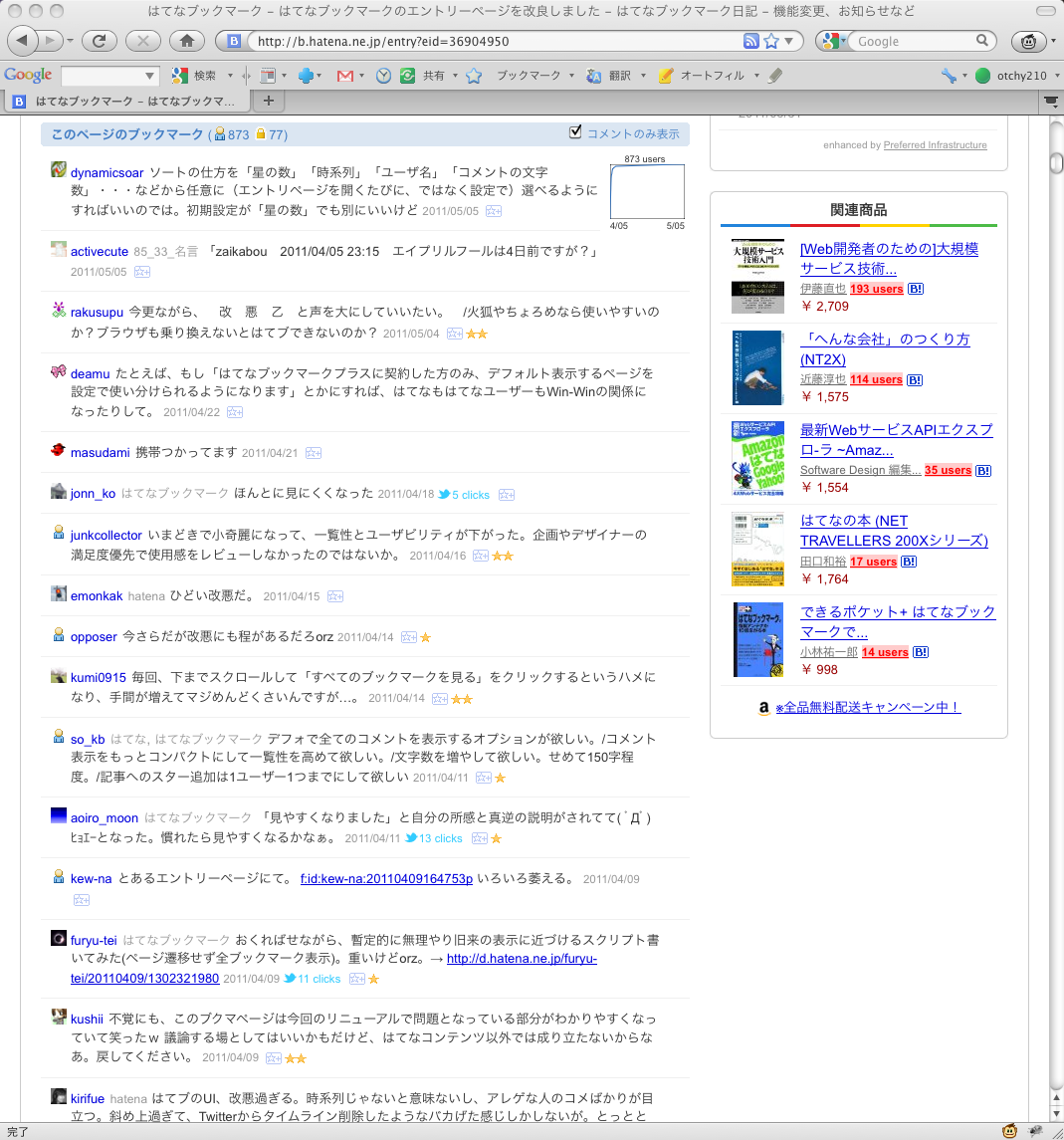Open rakusupu's user profile link
The height and width of the screenshot is (1140, 1064).
[x=97, y=313]
